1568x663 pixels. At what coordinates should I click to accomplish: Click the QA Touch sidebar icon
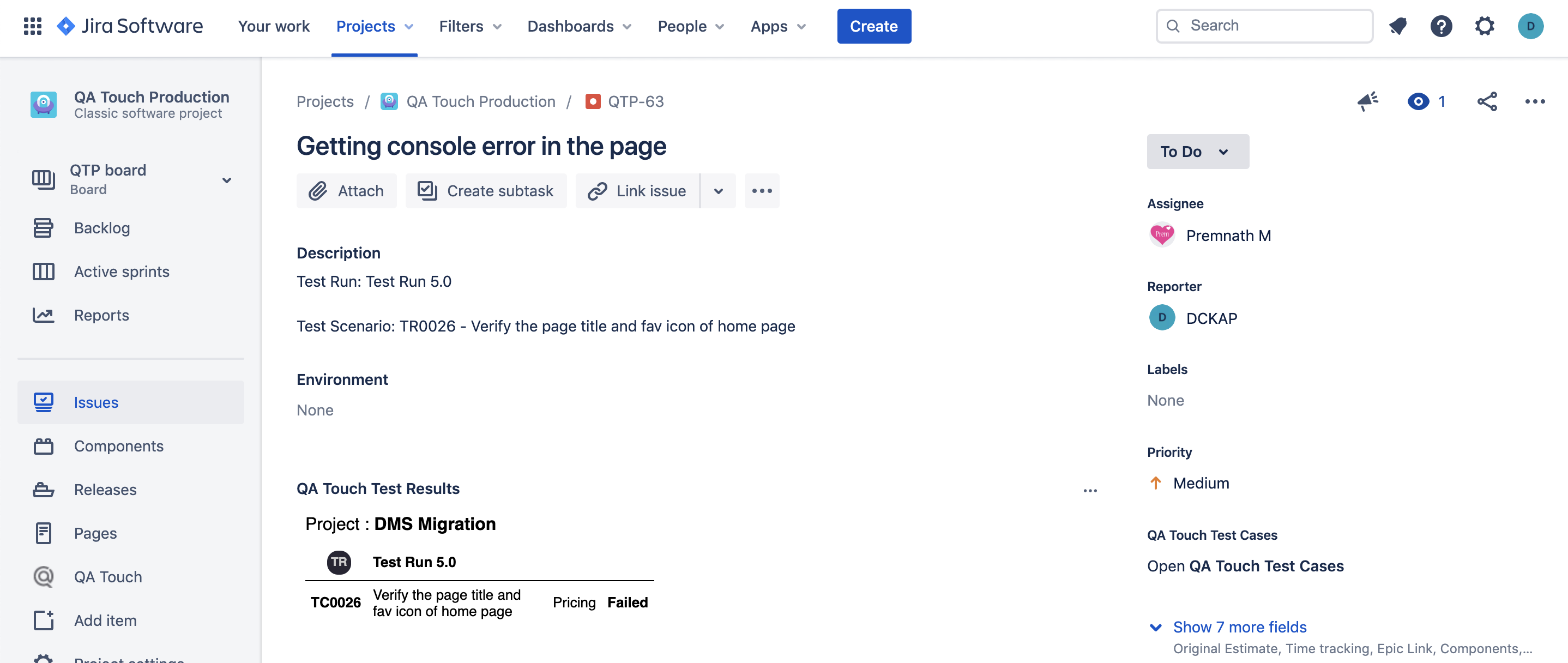pos(43,576)
